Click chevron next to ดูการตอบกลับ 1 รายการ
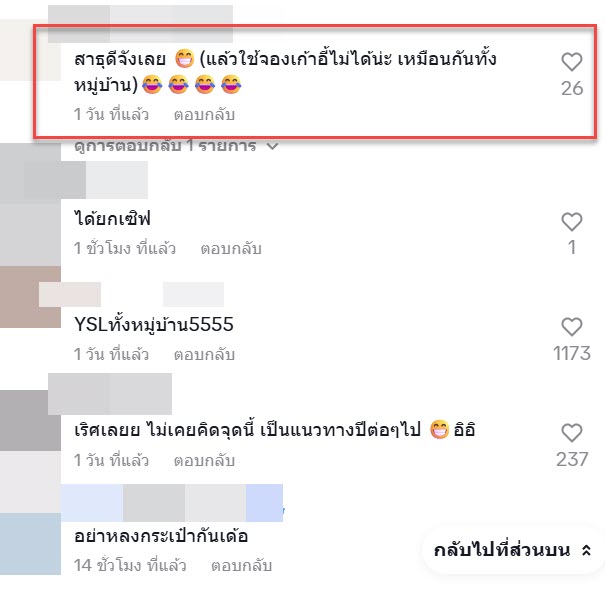This screenshot has height=590, width=605. [272, 146]
